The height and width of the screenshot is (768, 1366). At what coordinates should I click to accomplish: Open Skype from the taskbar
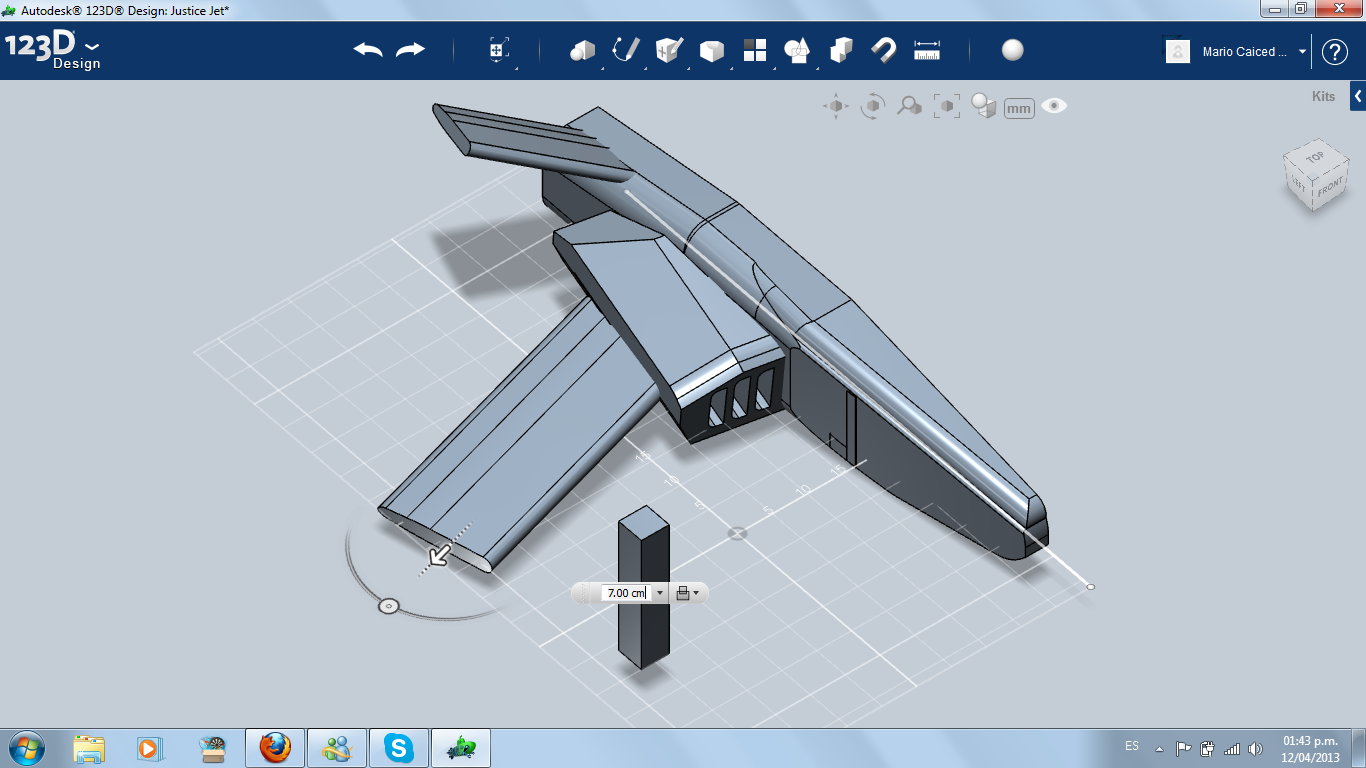coord(400,748)
